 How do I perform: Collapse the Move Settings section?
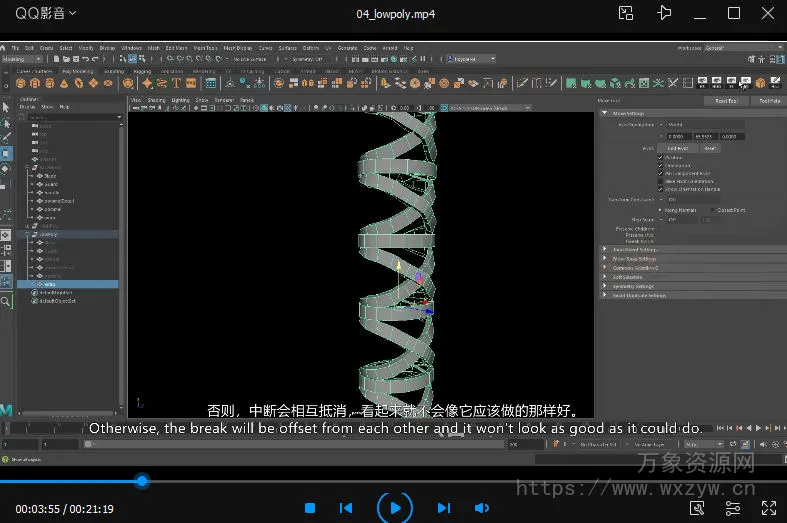[604, 113]
